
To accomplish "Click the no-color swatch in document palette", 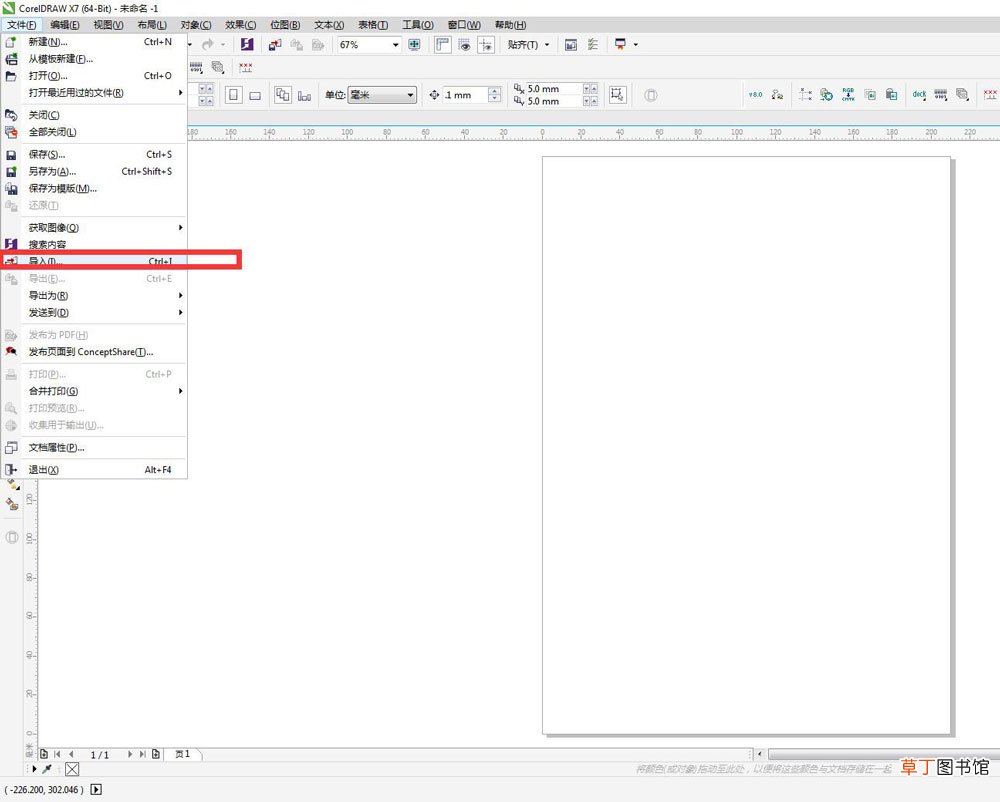I will 72,769.
